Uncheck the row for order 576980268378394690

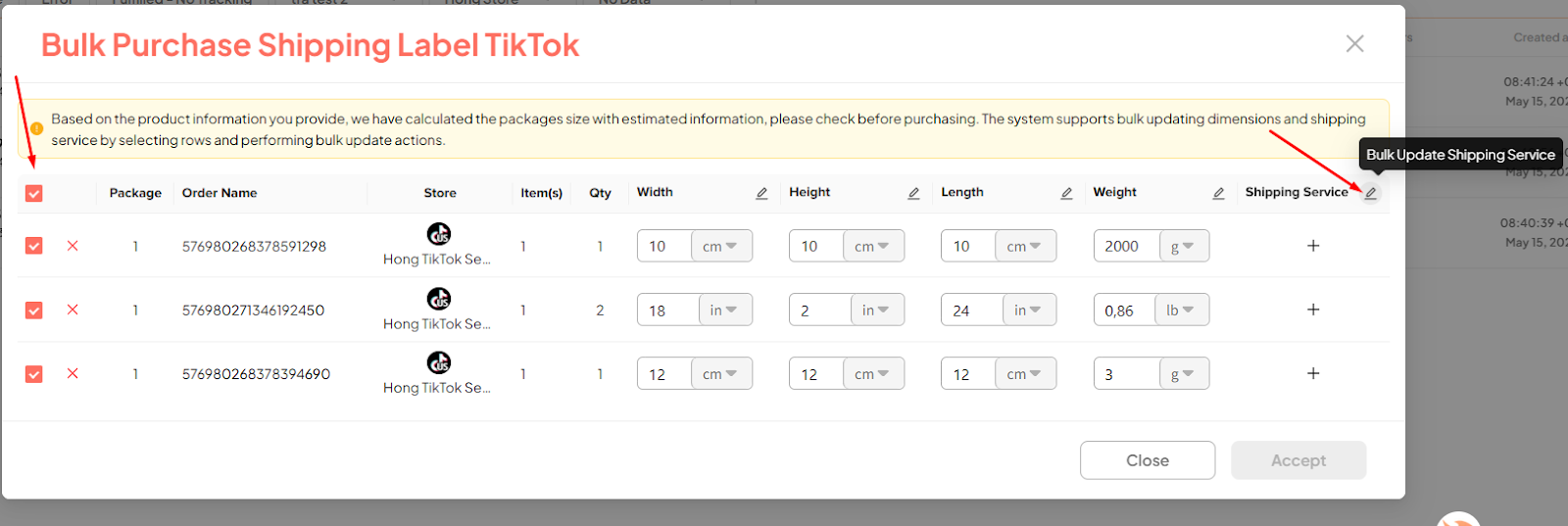coord(34,374)
